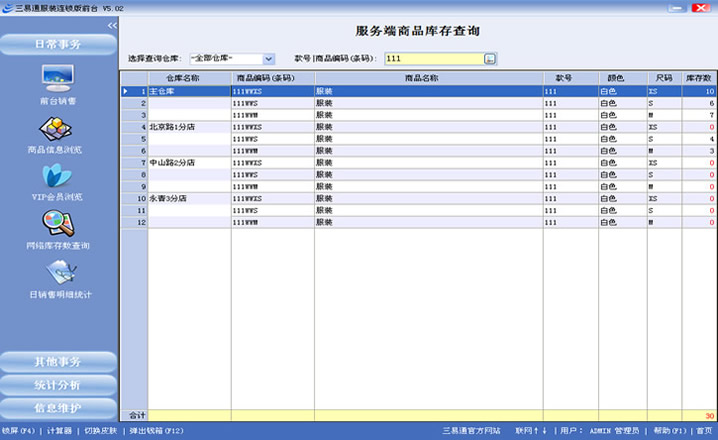The height and width of the screenshot is (440, 718).
Task: Click the row 11 number header
Action: click(x=134, y=210)
